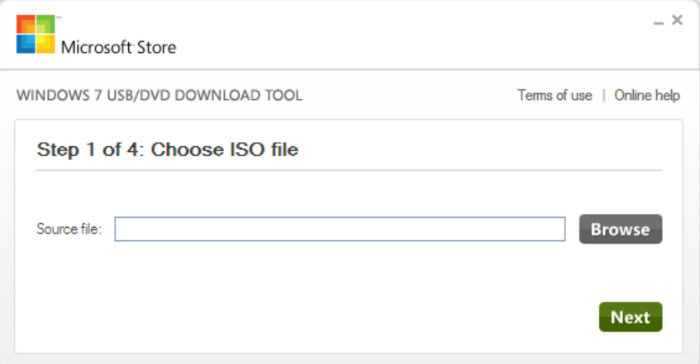Select the 'Step 1 of 4' heading
This screenshot has height=364, width=700.
pos(167,150)
